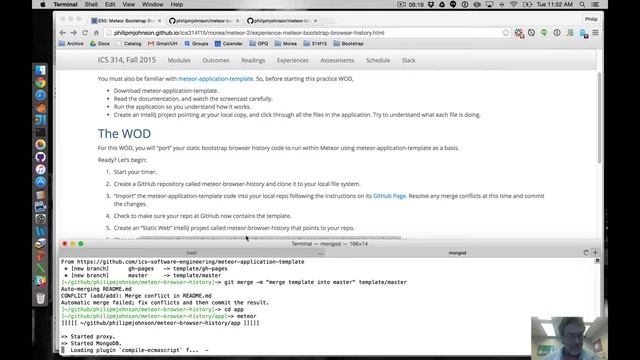
Task: Click the 1Password extension icon in Chrome toolbar
Action: coord(557,33)
